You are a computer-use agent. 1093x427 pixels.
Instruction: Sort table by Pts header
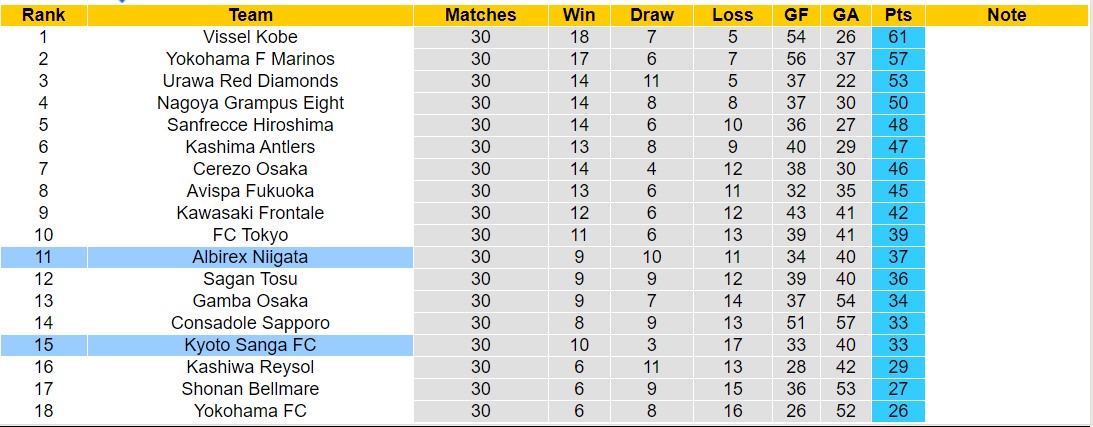coord(897,15)
